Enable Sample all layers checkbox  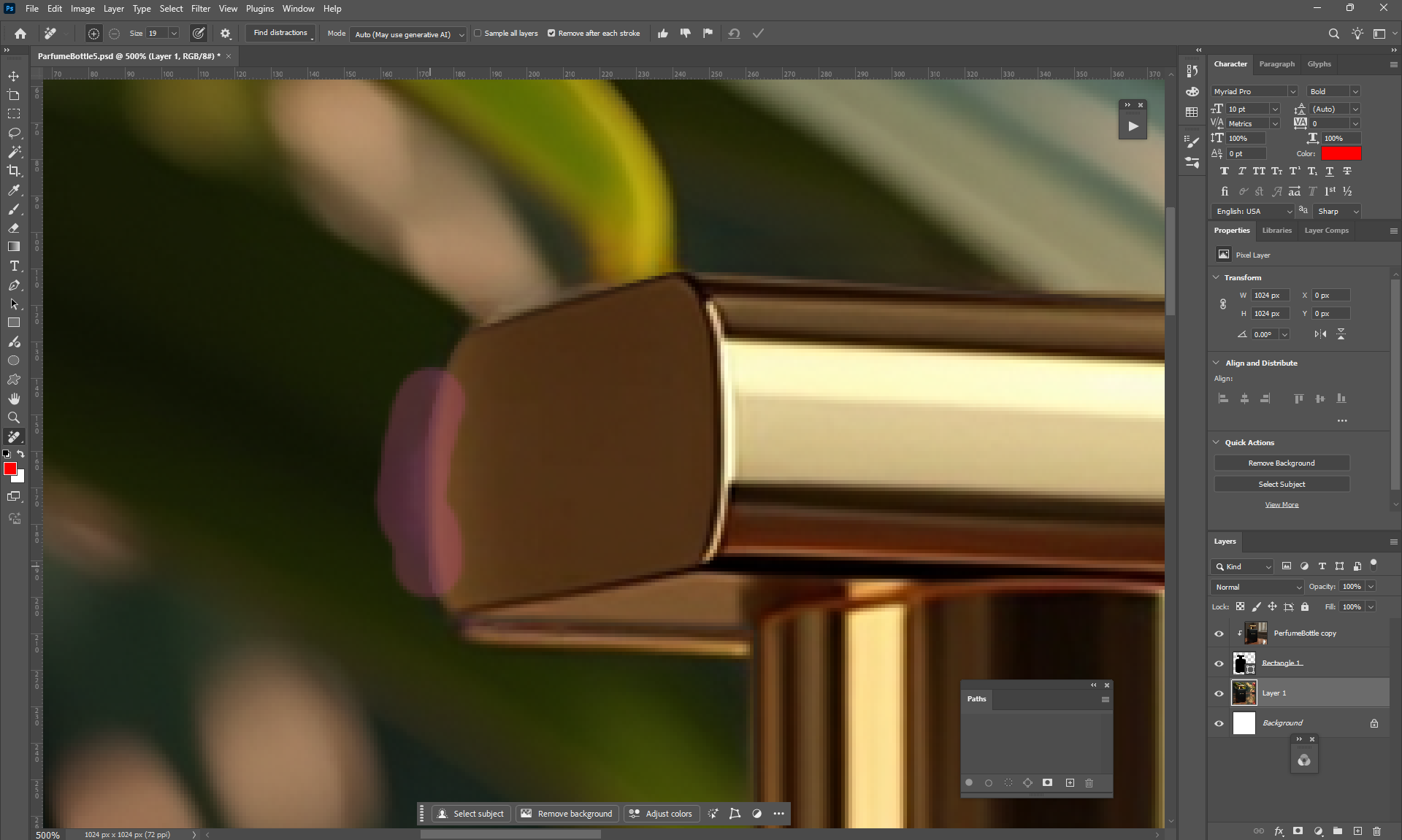tap(478, 34)
